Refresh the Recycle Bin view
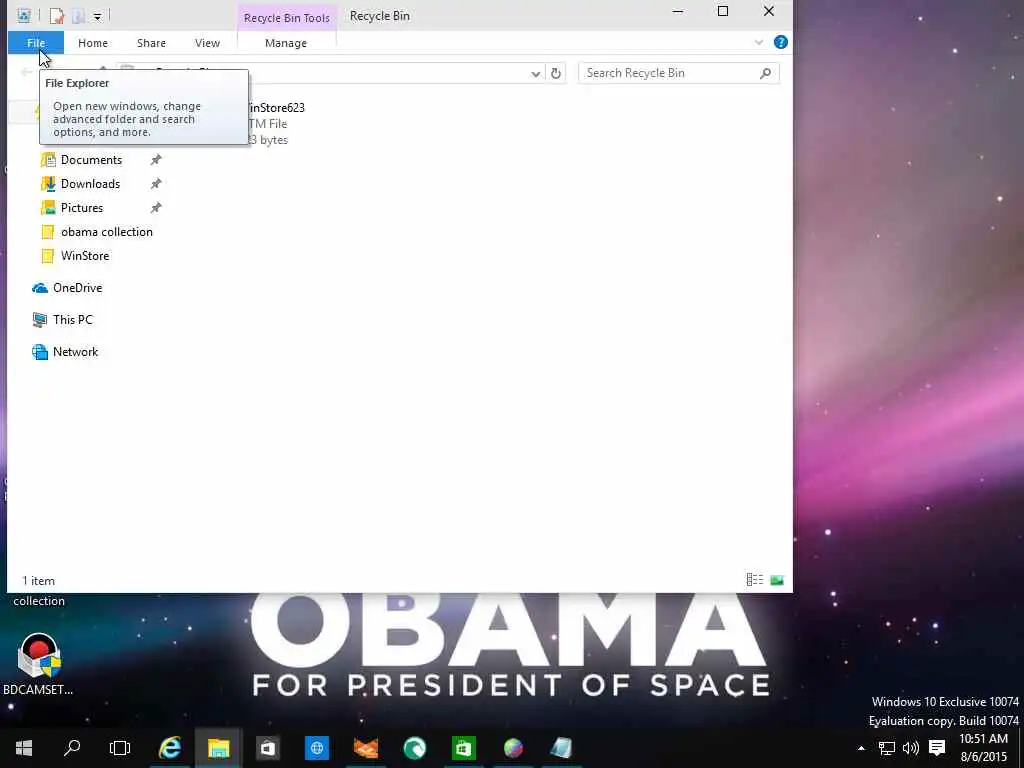This screenshot has width=1024, height=768. [x=556, y=74]
